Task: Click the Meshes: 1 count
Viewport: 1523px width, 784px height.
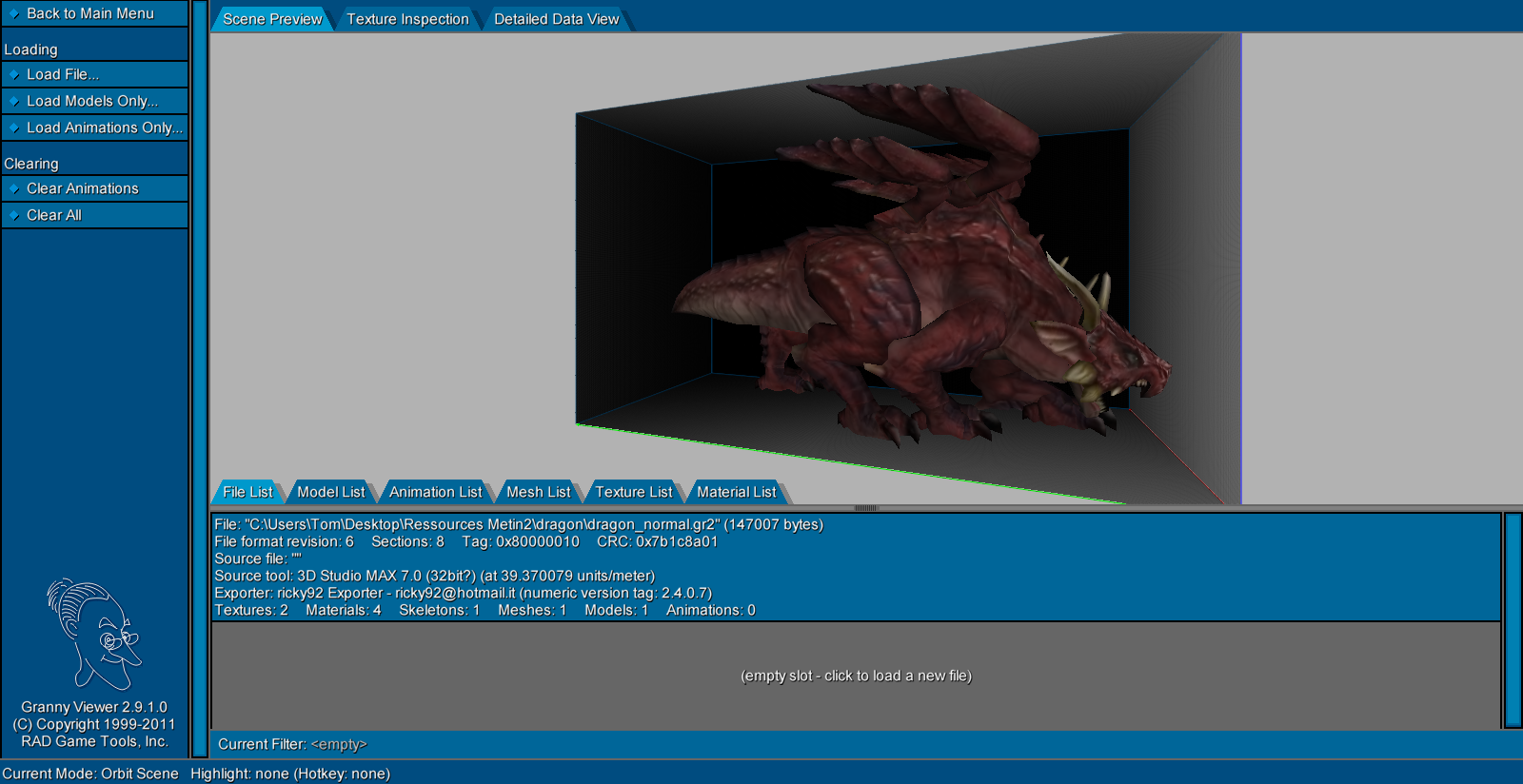Action: (x=532, y=610)
